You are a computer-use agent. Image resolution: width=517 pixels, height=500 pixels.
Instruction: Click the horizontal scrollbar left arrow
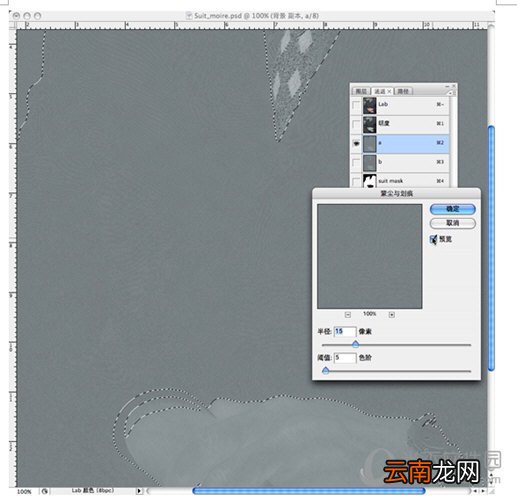(475, 491)
